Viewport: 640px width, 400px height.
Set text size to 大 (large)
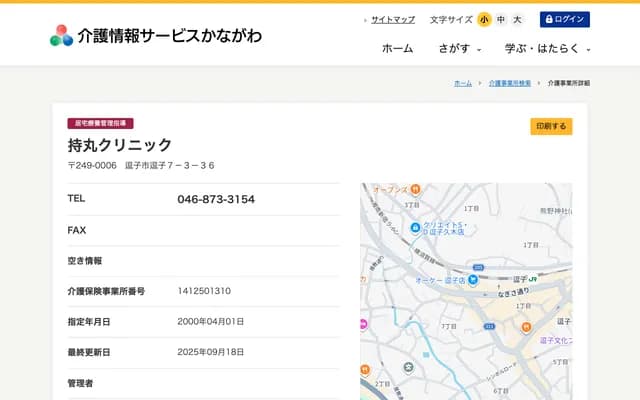(x=517, y=20)
